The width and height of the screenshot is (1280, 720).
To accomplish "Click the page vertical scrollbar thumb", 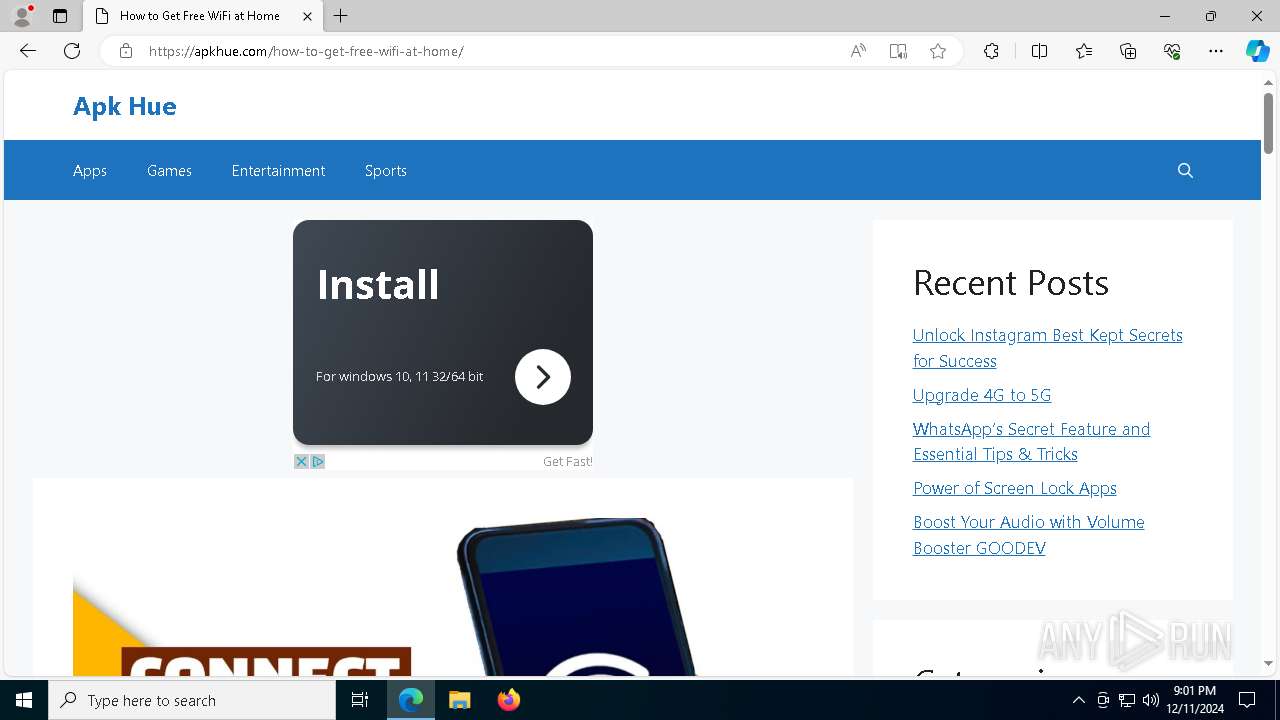I will tap(1268, 122).
